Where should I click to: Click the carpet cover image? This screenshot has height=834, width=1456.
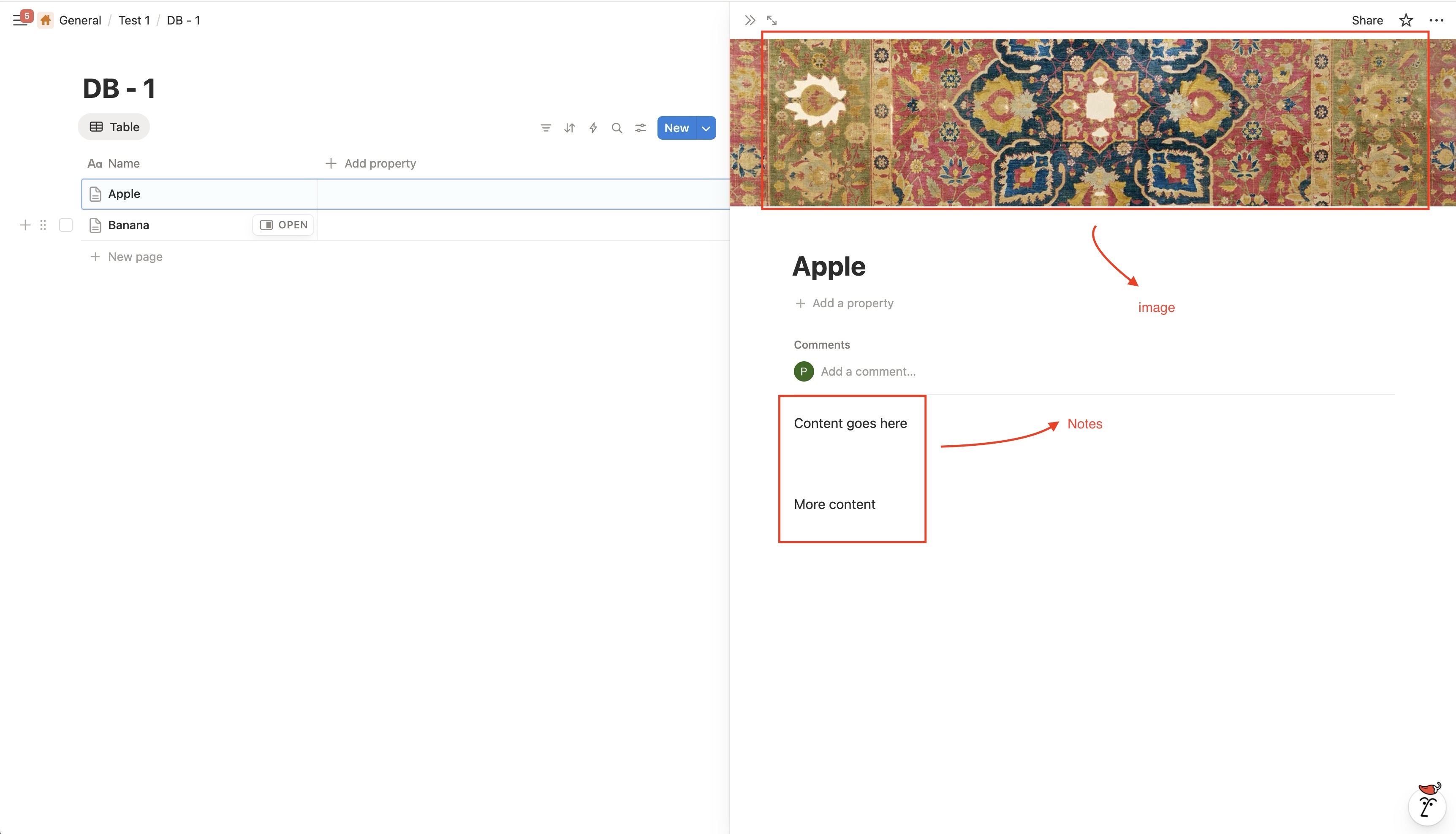coord(1092,122)
